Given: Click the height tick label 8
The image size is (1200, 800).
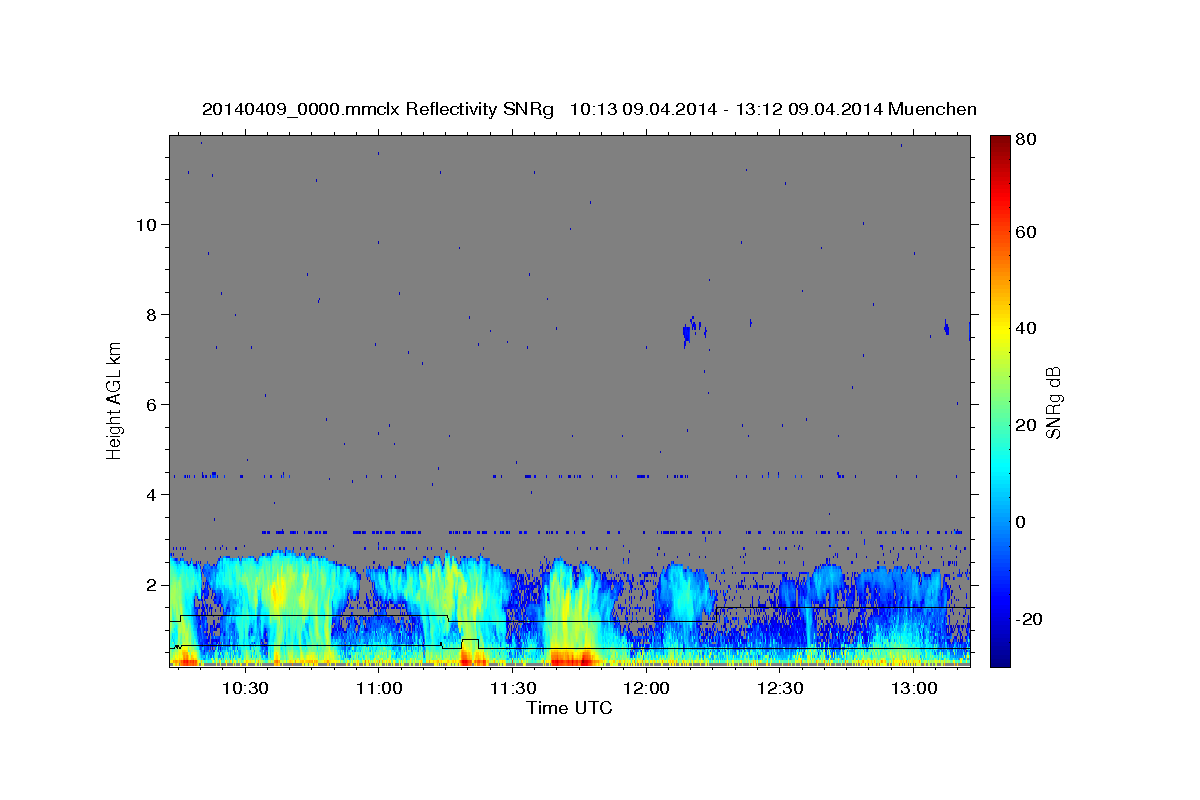Looking at the screenshot, I should coord(152,315).
